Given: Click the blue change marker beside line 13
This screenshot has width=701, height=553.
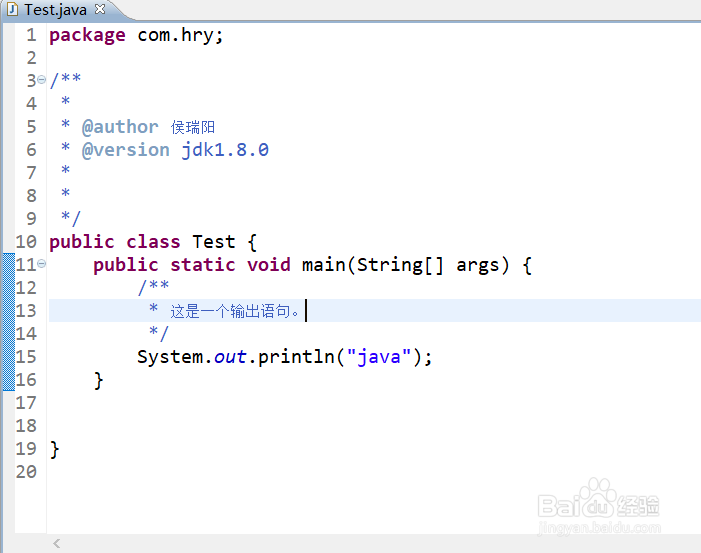Looking at the screenshot, I should pyautogui.click(x=9, y=311).
